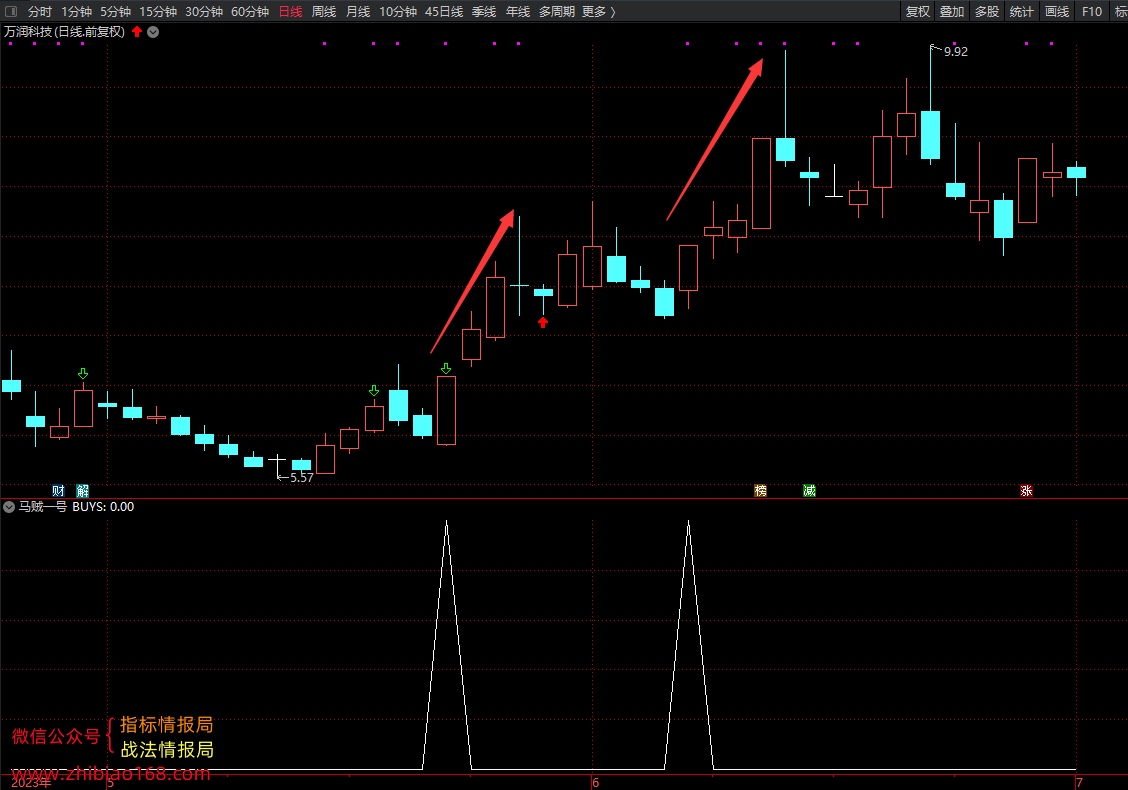1128x790 pixels.
Task: Click the BUYS: 0.00 indicator value
Action: (x=103, y=507)
